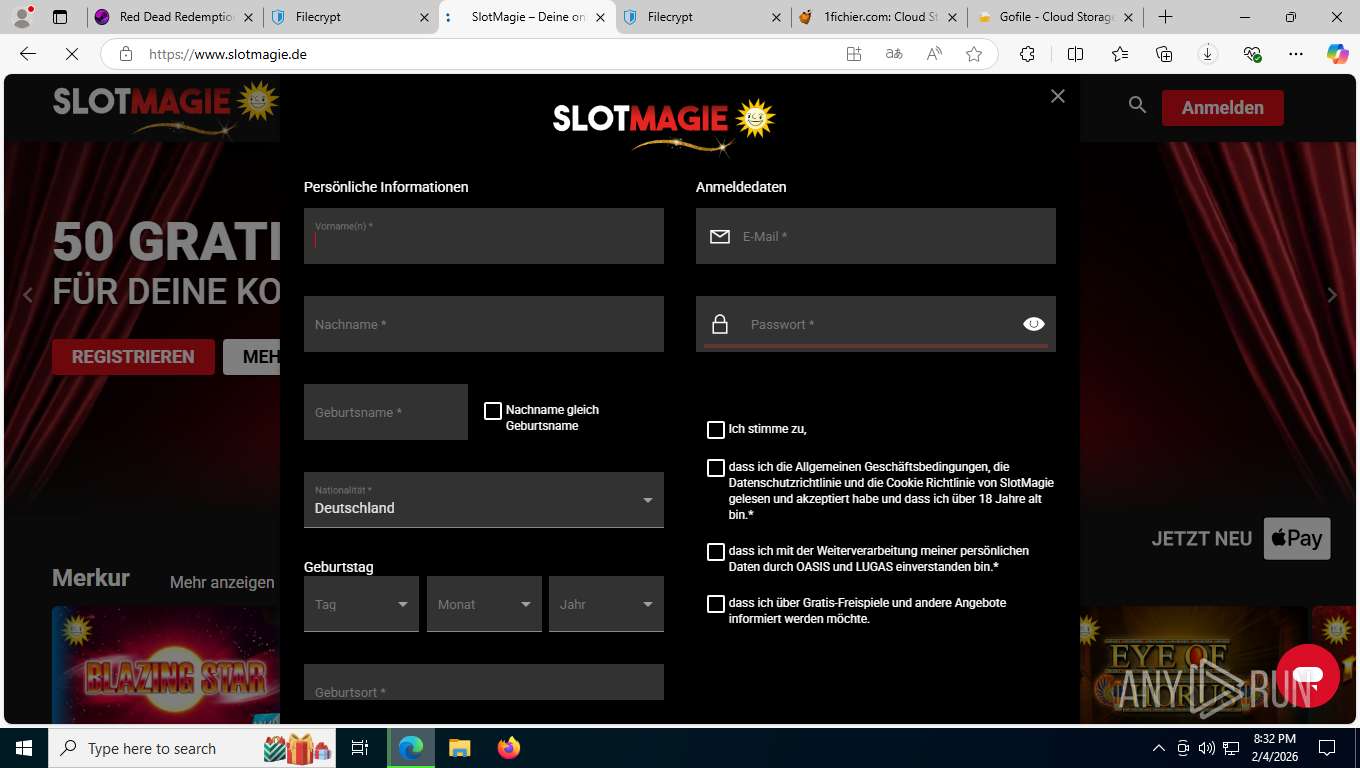Screen dimensions: 1360x768
Task: Click the Apple Pay badge
Action: pos(1297,538)
